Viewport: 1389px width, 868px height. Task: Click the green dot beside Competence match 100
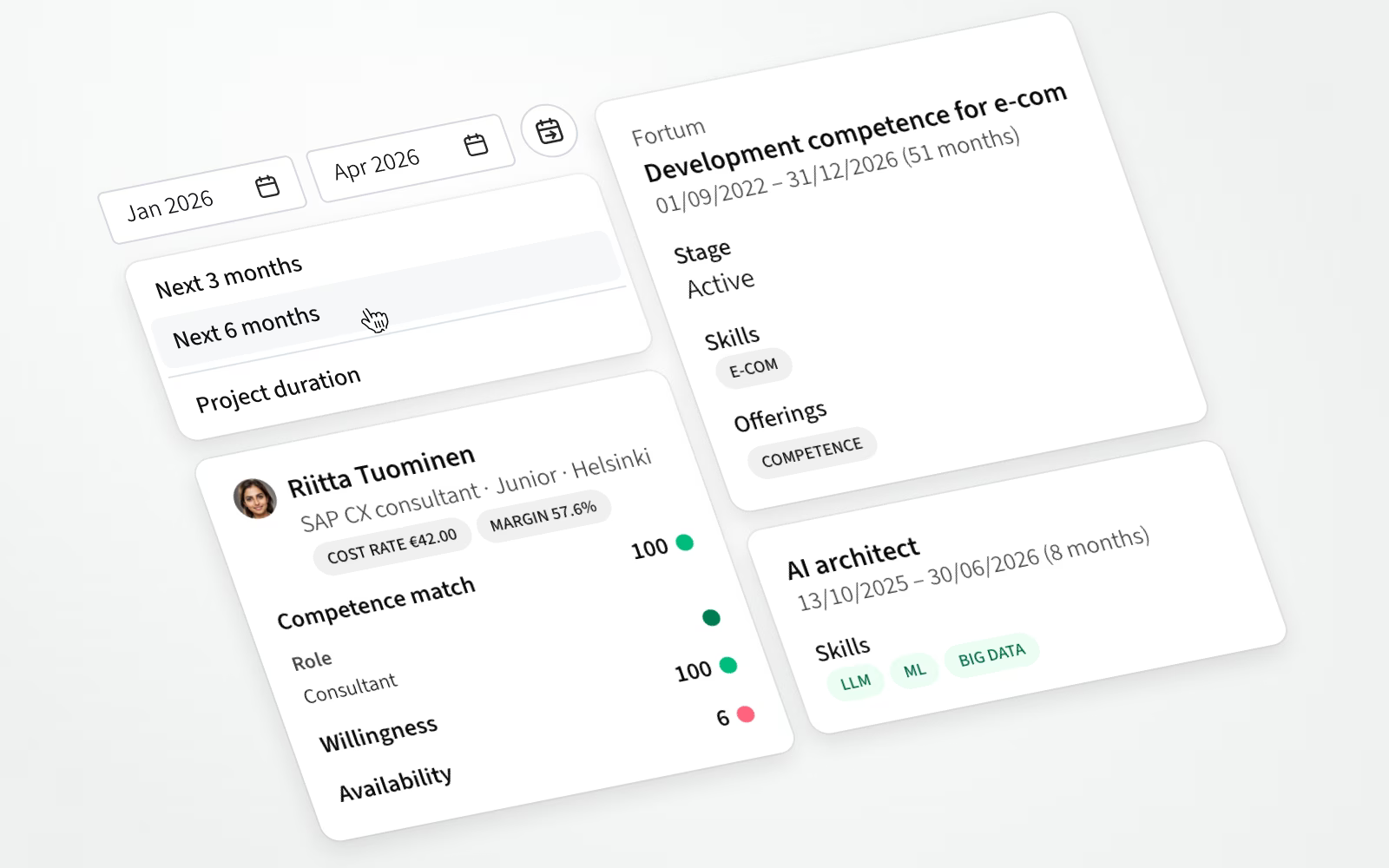685,542
